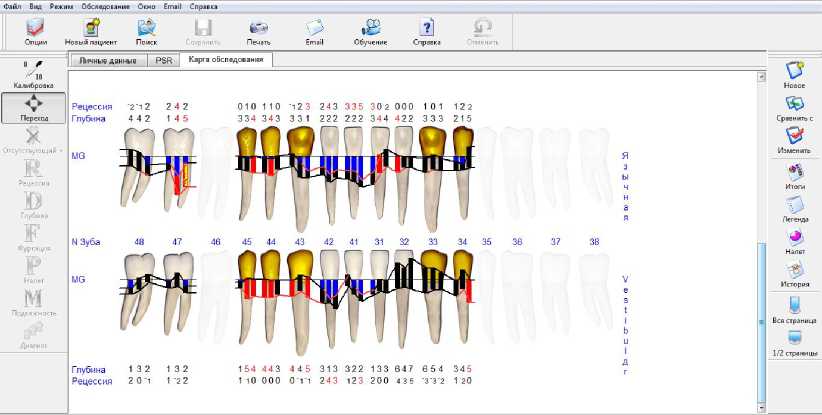Select Карта обследования tab

225,59
